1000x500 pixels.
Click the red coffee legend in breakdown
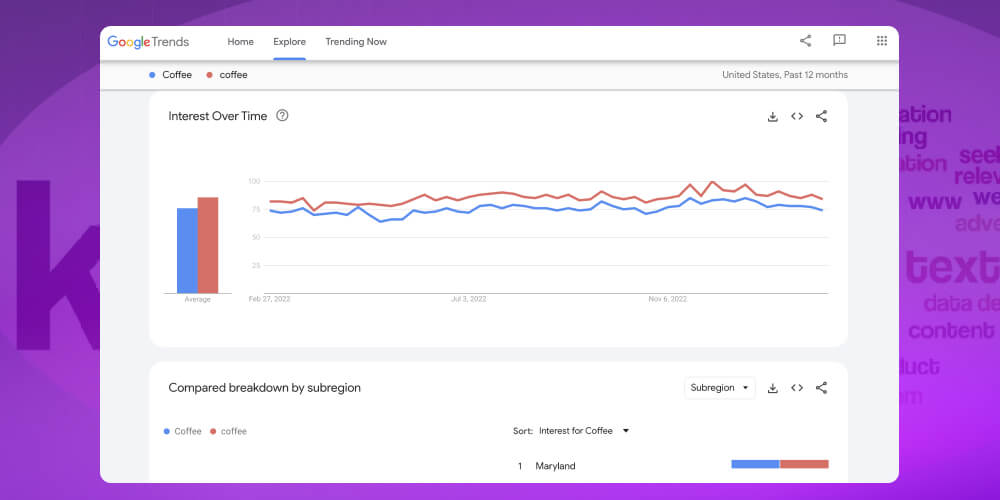tap(228, 431)
